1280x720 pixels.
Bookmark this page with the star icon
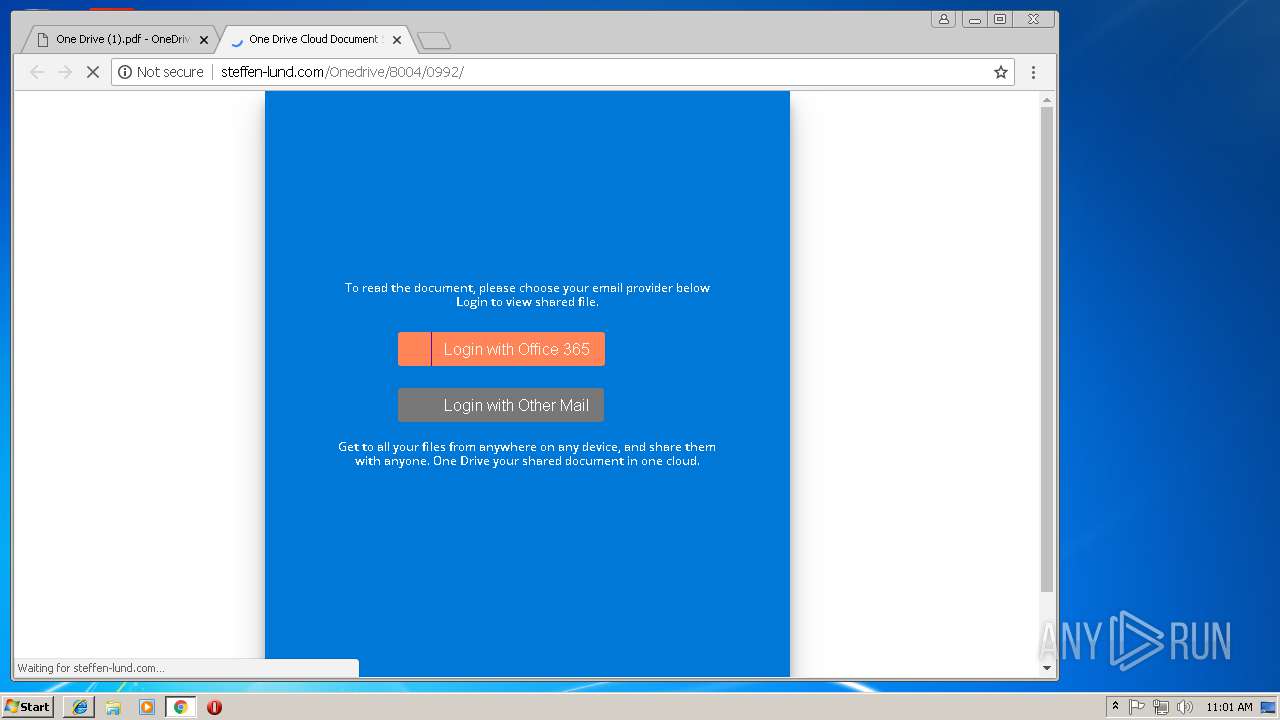click(1001, 72)
